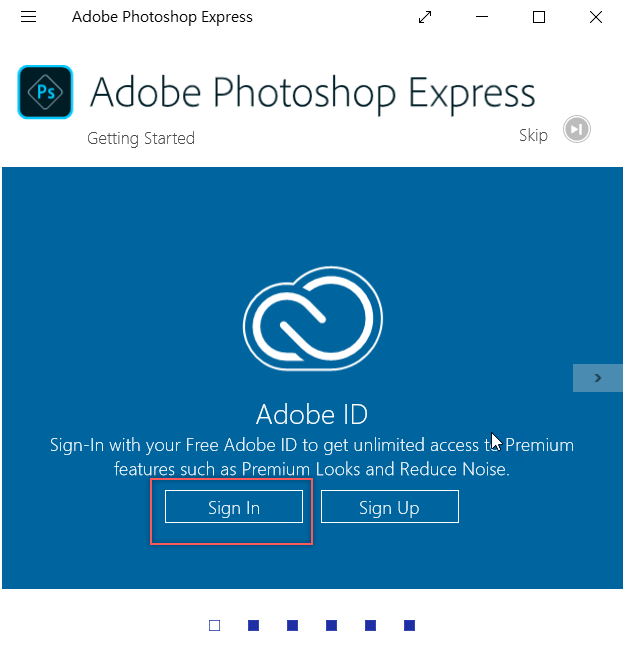Switch to the fifth page indicator dot

[370, 626]
